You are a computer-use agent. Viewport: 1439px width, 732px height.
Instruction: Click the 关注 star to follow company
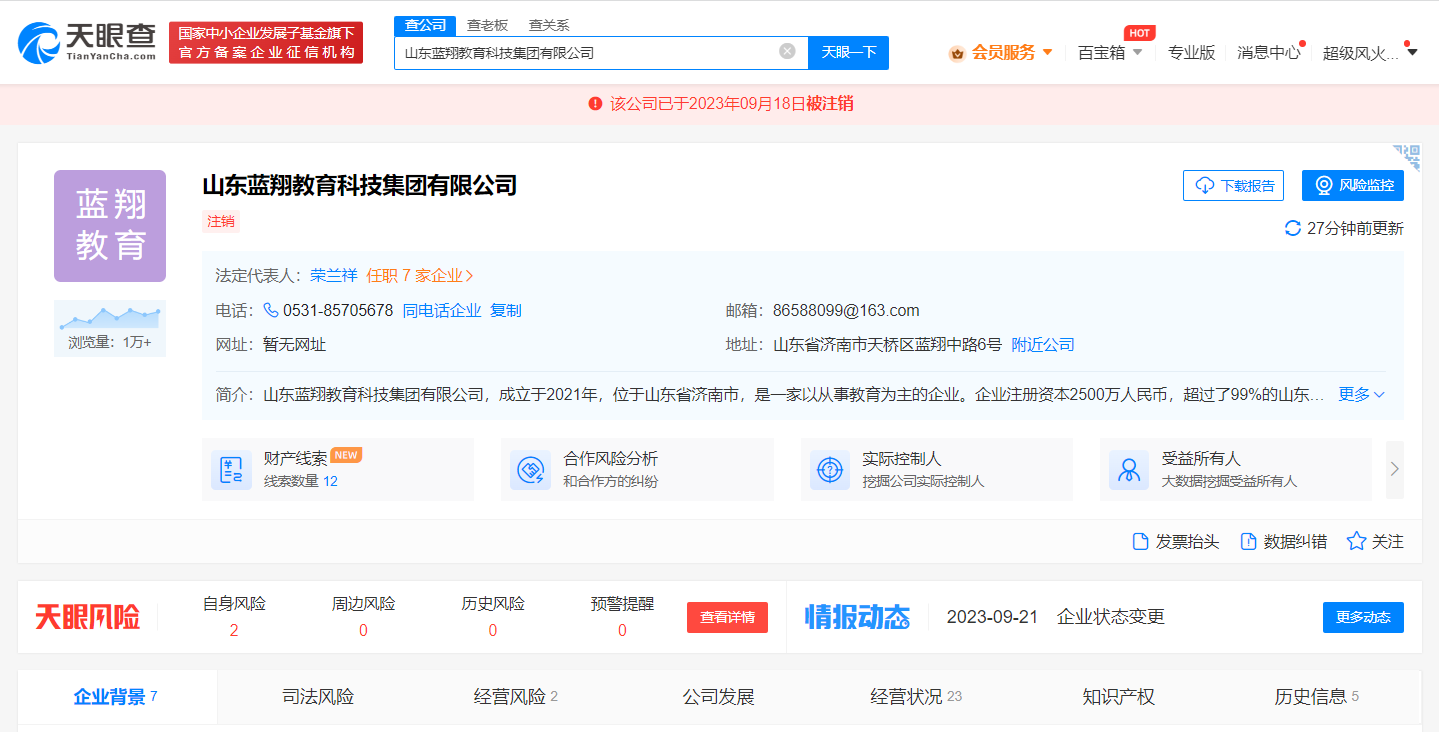(x=1375, y=541)
